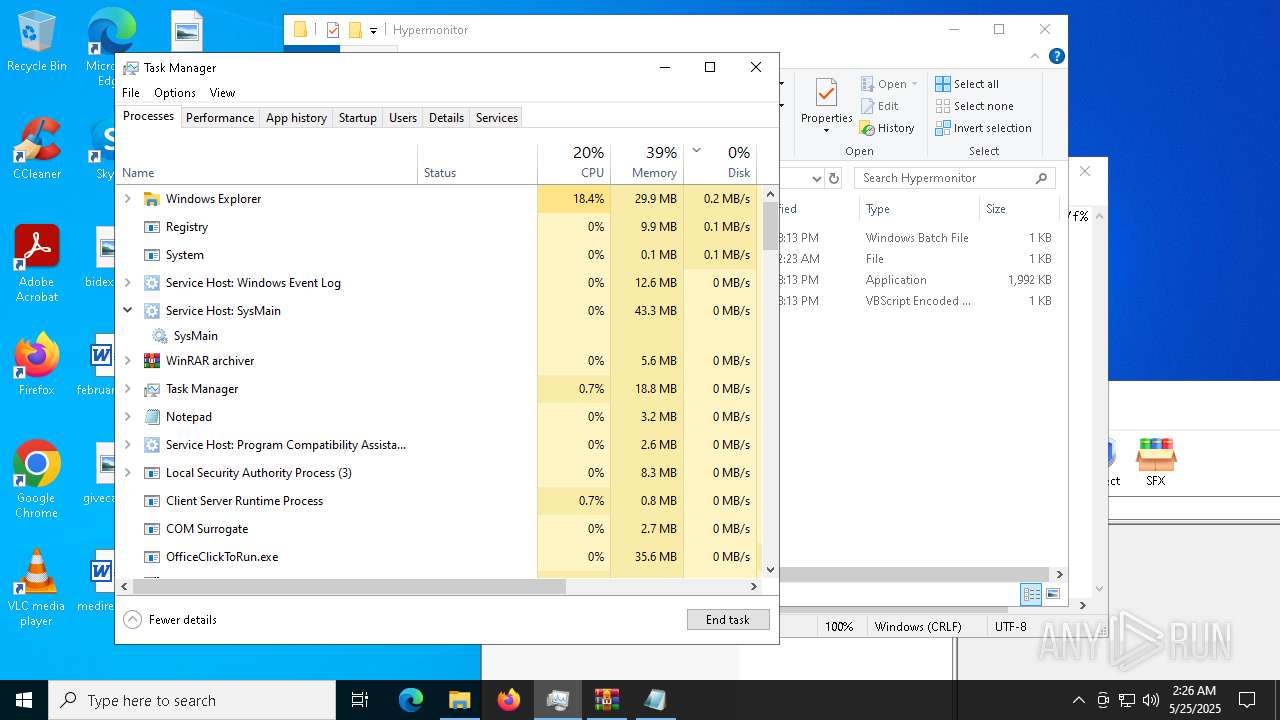This screenshot has width=1280, height=720.
Task: Switch to details view in Explorer status bar
Action: pos(1031,595)
